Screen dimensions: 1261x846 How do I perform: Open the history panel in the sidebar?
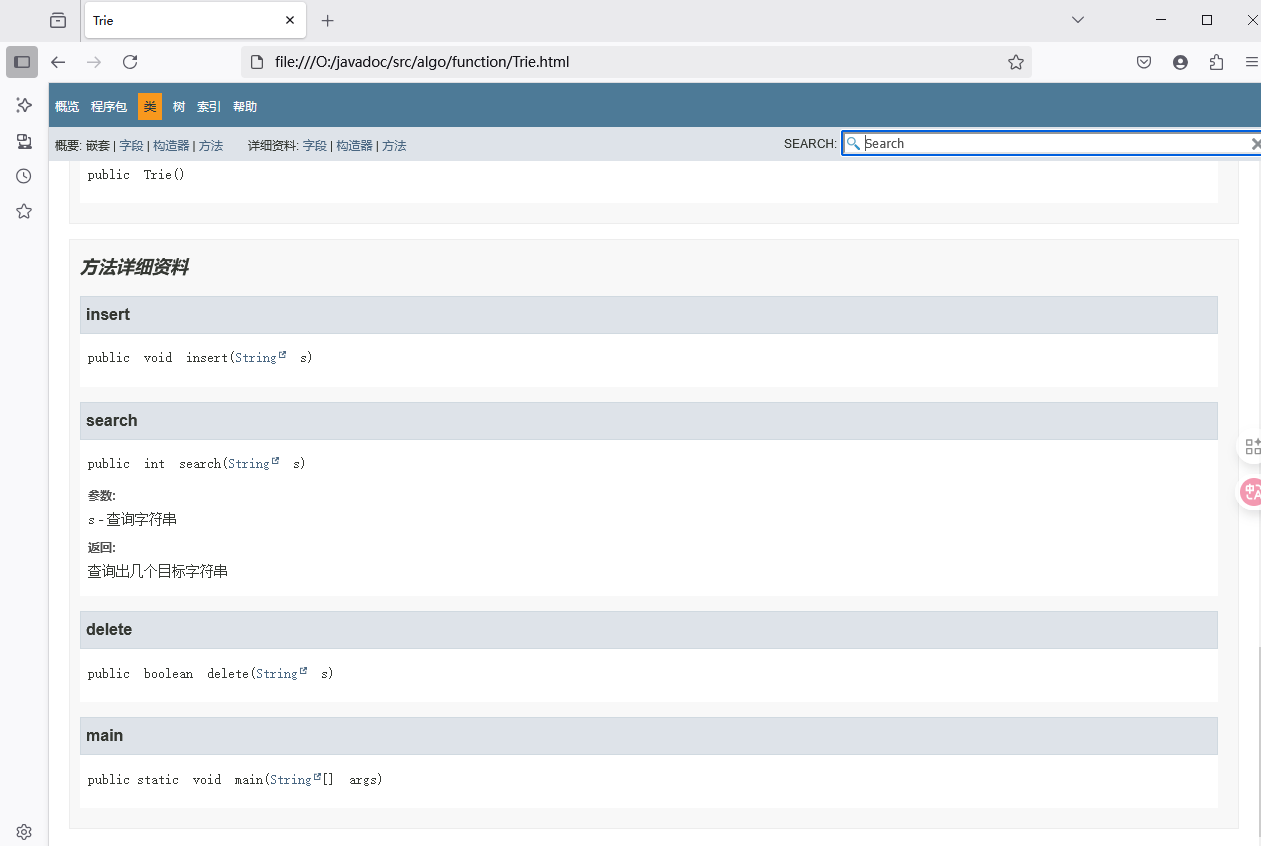23,176
